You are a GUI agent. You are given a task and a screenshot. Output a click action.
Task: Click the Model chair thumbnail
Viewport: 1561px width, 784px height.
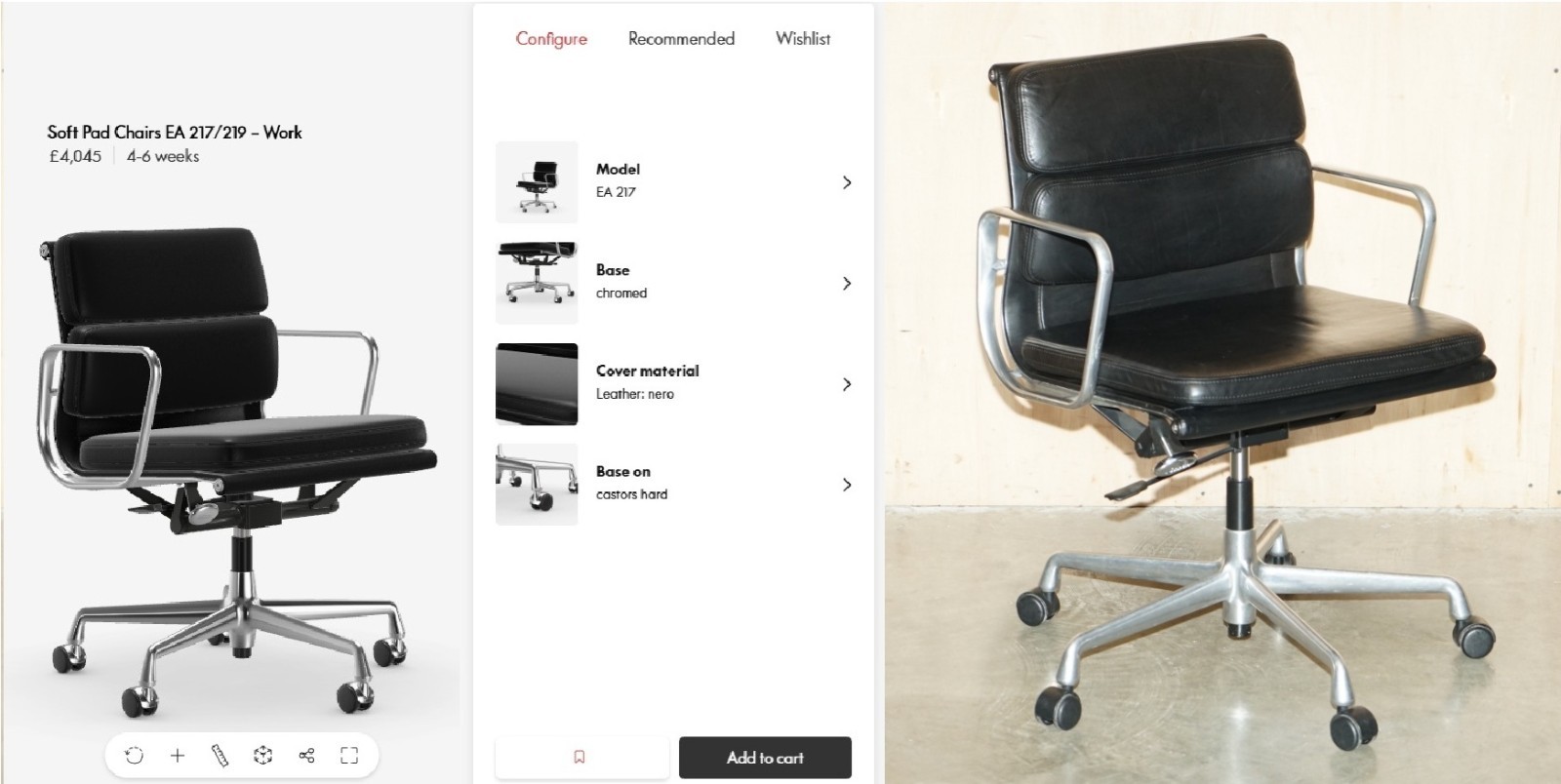pos(537,182)
